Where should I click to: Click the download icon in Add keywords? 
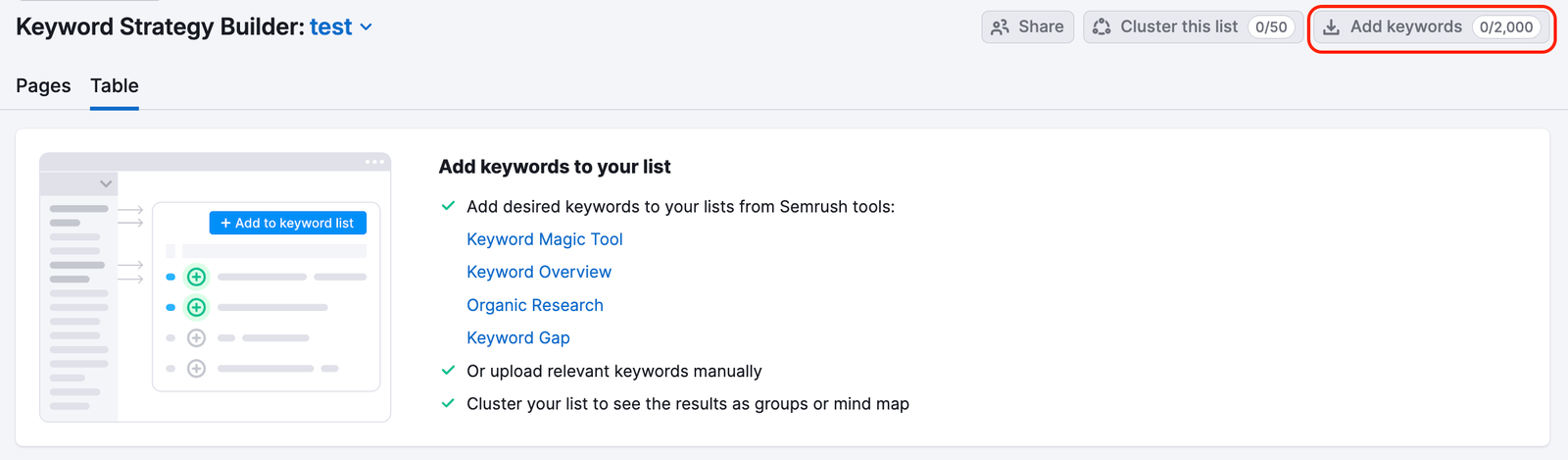click(1331, 27)
